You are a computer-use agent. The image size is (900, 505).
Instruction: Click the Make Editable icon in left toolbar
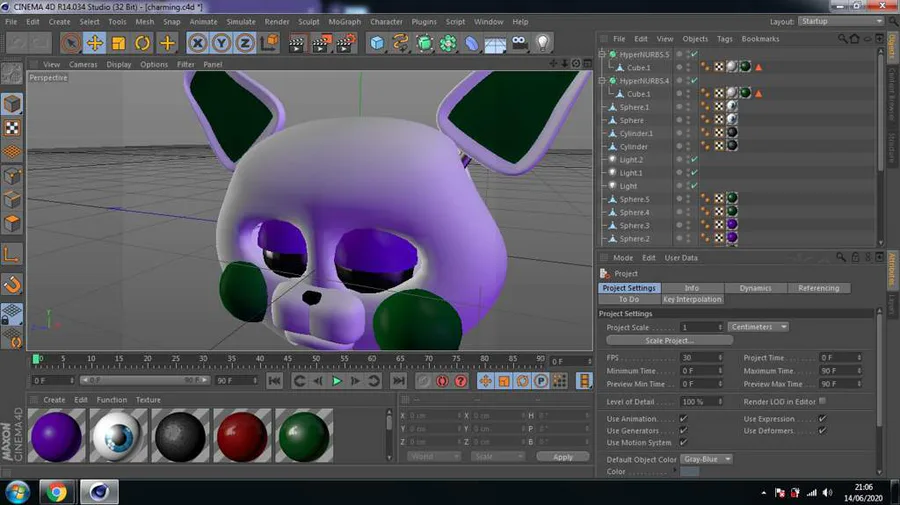coord(12,73)
